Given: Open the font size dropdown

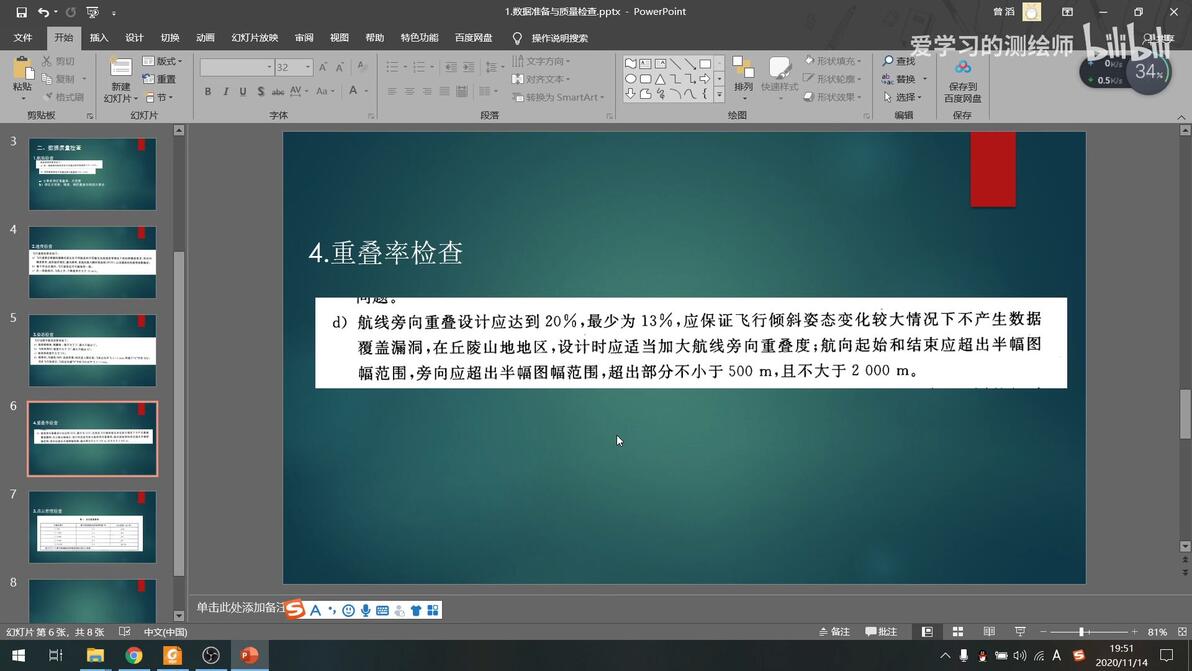Looking at the screenshot, I should [308, 67].
